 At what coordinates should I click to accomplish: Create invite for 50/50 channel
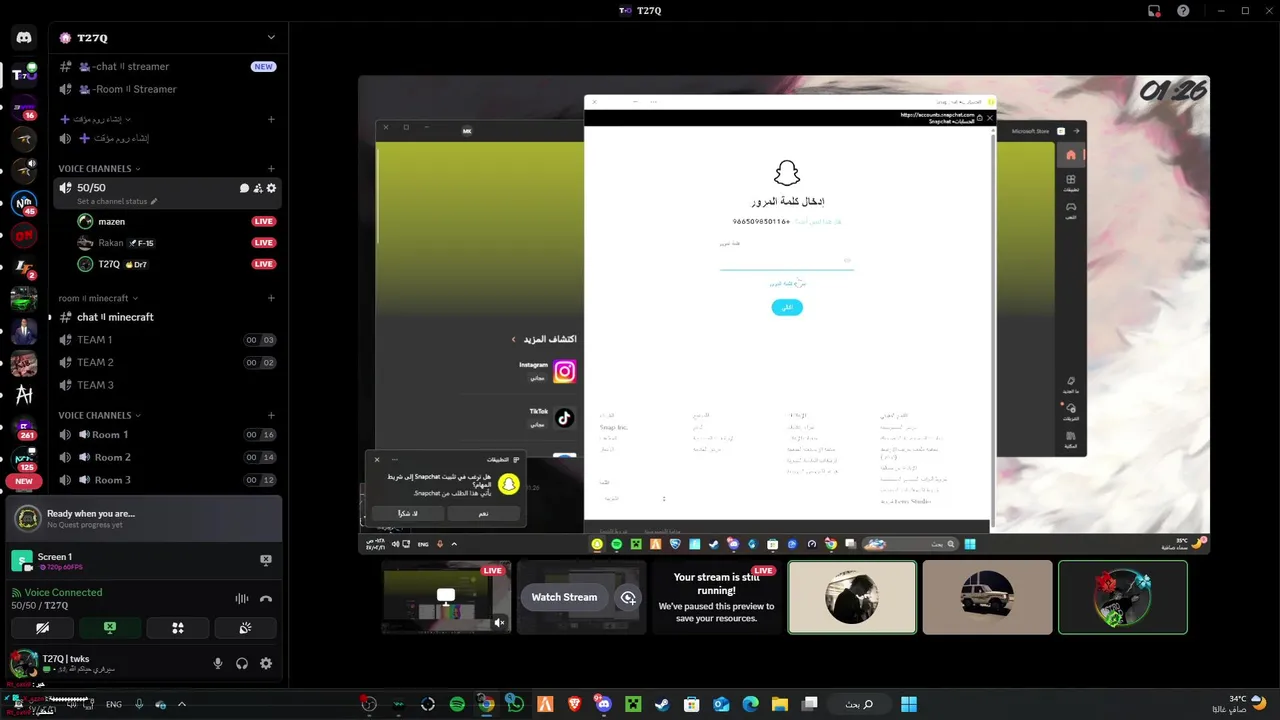point(258,188)
